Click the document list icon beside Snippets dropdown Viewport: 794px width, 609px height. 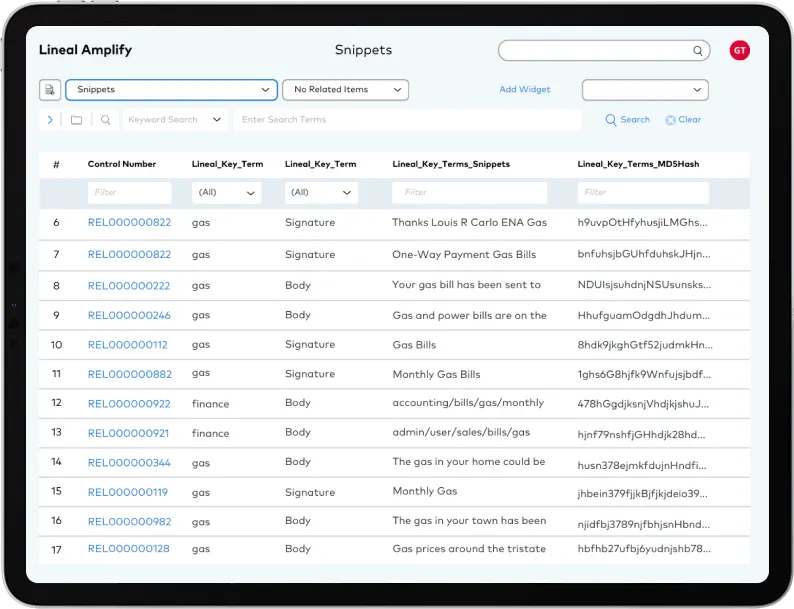pos(50,90)
